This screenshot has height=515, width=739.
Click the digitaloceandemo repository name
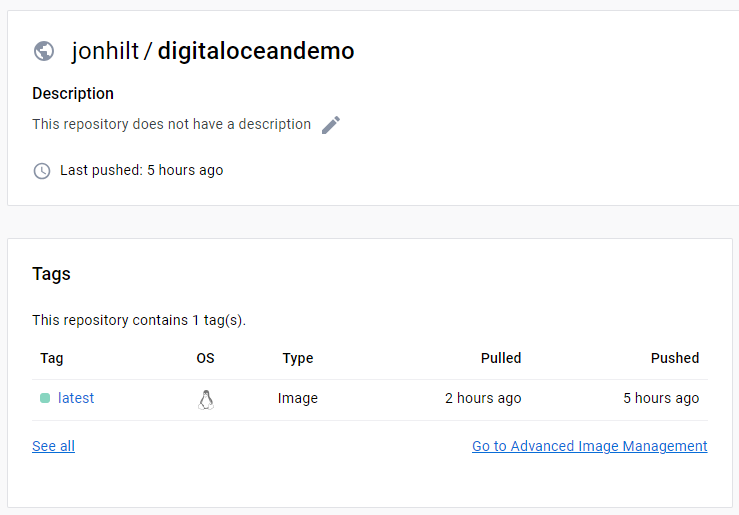coord(256,51)
